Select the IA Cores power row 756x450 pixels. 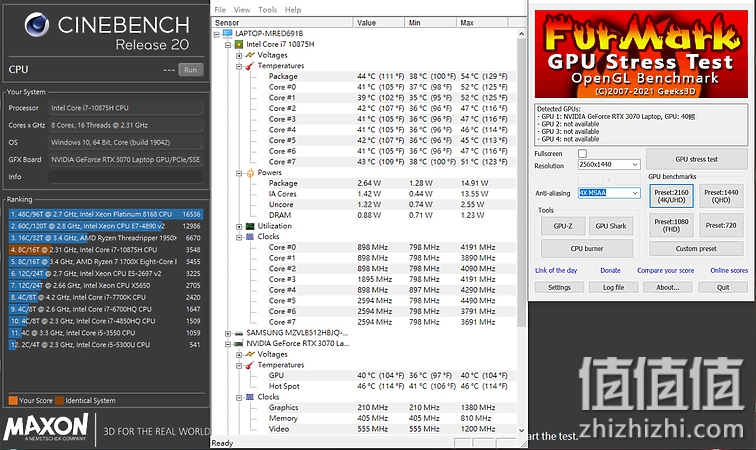392,194
